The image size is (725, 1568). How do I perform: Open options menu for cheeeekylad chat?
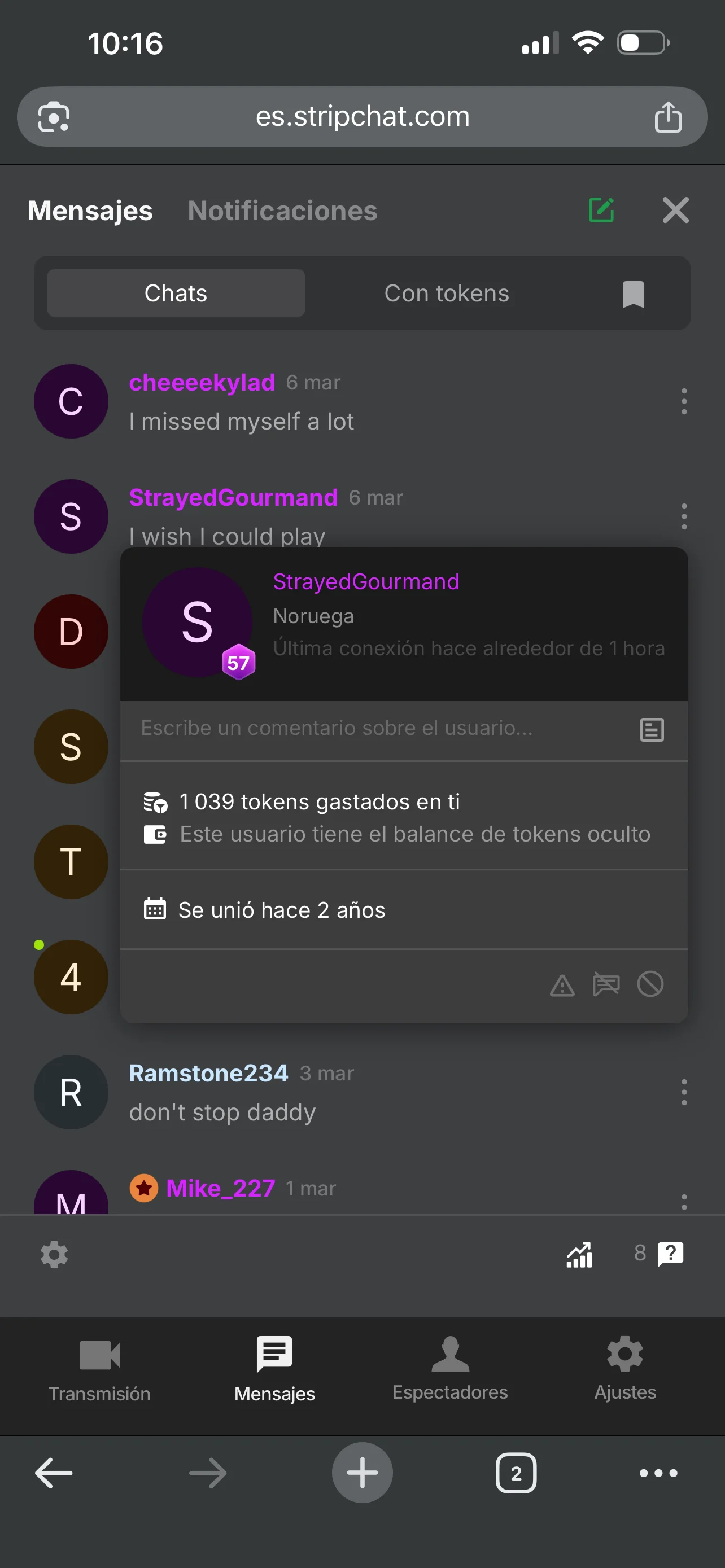pos(684,402)
